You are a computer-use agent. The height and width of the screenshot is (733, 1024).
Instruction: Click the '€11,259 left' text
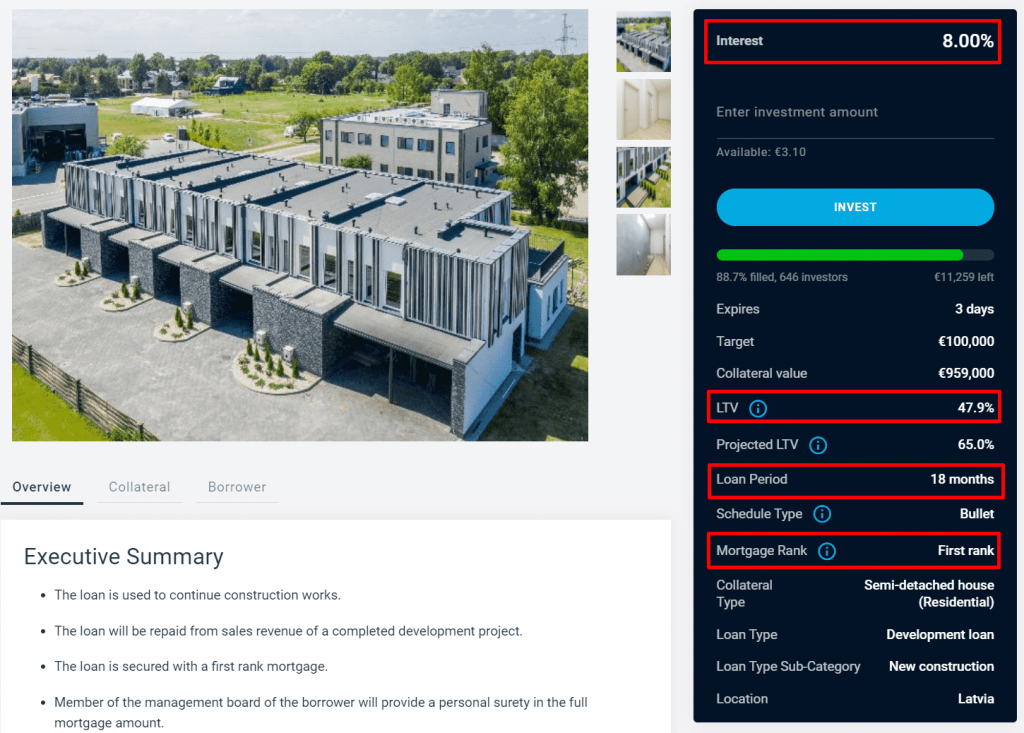pos(964,277)
